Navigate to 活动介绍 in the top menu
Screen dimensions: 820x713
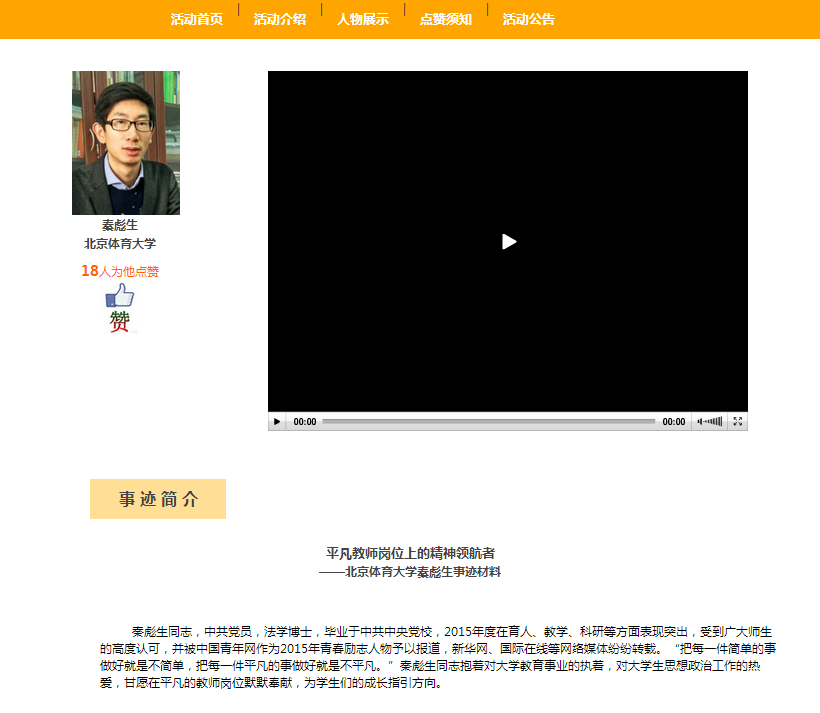coord(281,19)
